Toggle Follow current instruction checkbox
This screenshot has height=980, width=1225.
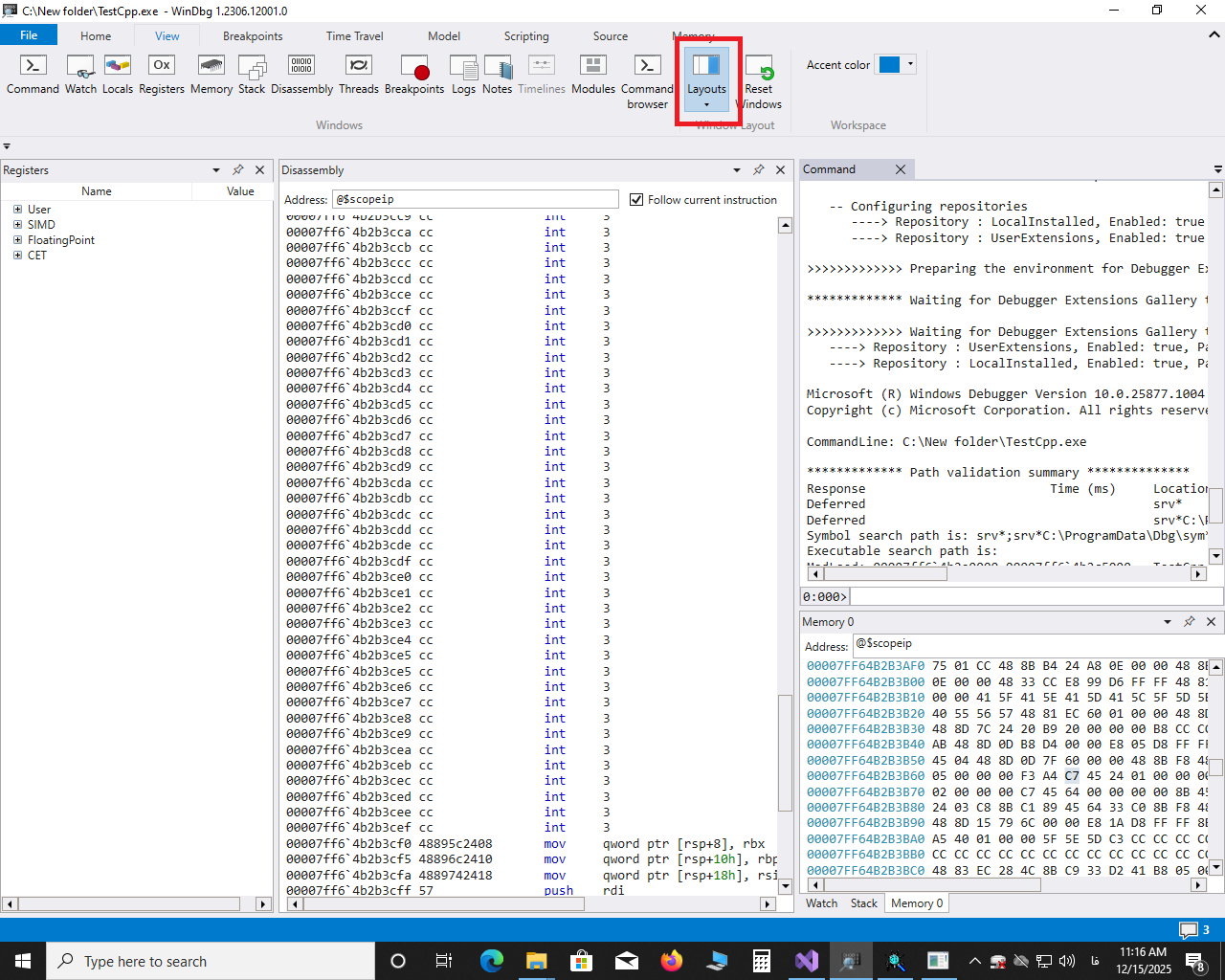pos(636,200)
